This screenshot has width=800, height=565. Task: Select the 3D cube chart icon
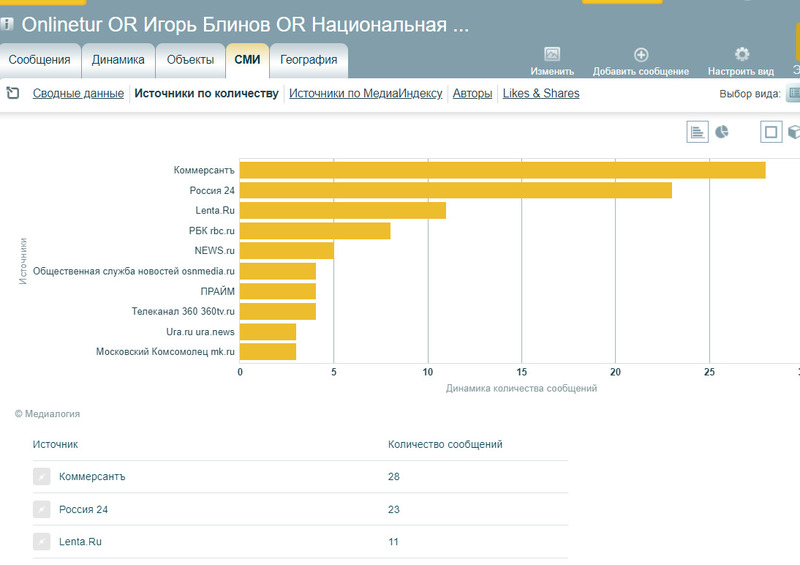(x=794, y=132)
